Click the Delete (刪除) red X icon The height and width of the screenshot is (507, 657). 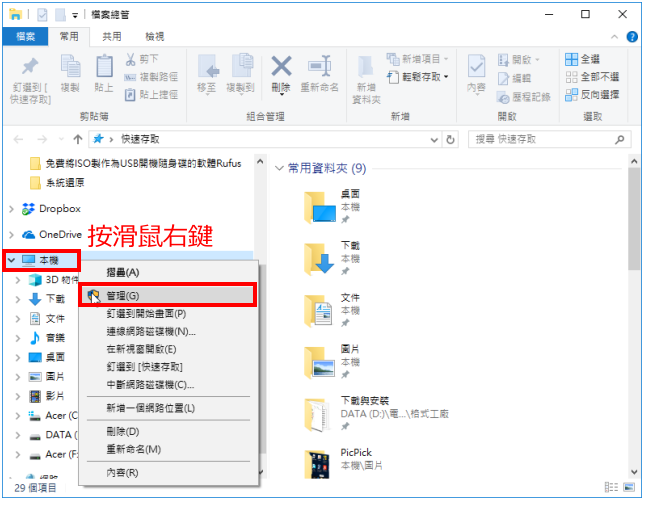[281, 67]
